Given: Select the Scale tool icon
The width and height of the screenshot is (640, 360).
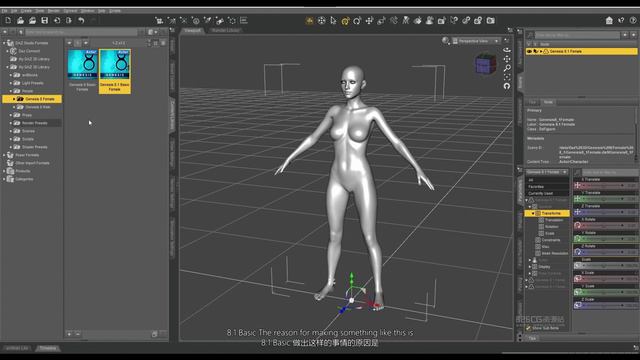Looking at the screenshot, I should click(x=381, y=20).
